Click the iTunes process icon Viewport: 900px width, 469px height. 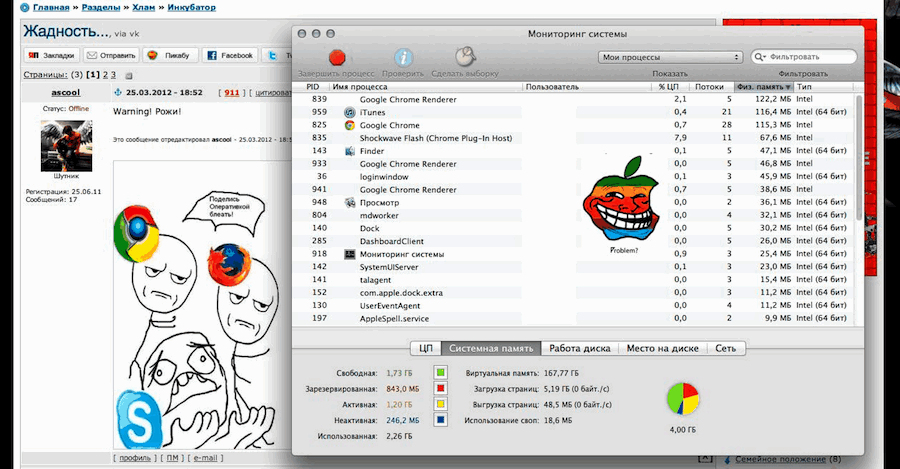coord(350,112)
